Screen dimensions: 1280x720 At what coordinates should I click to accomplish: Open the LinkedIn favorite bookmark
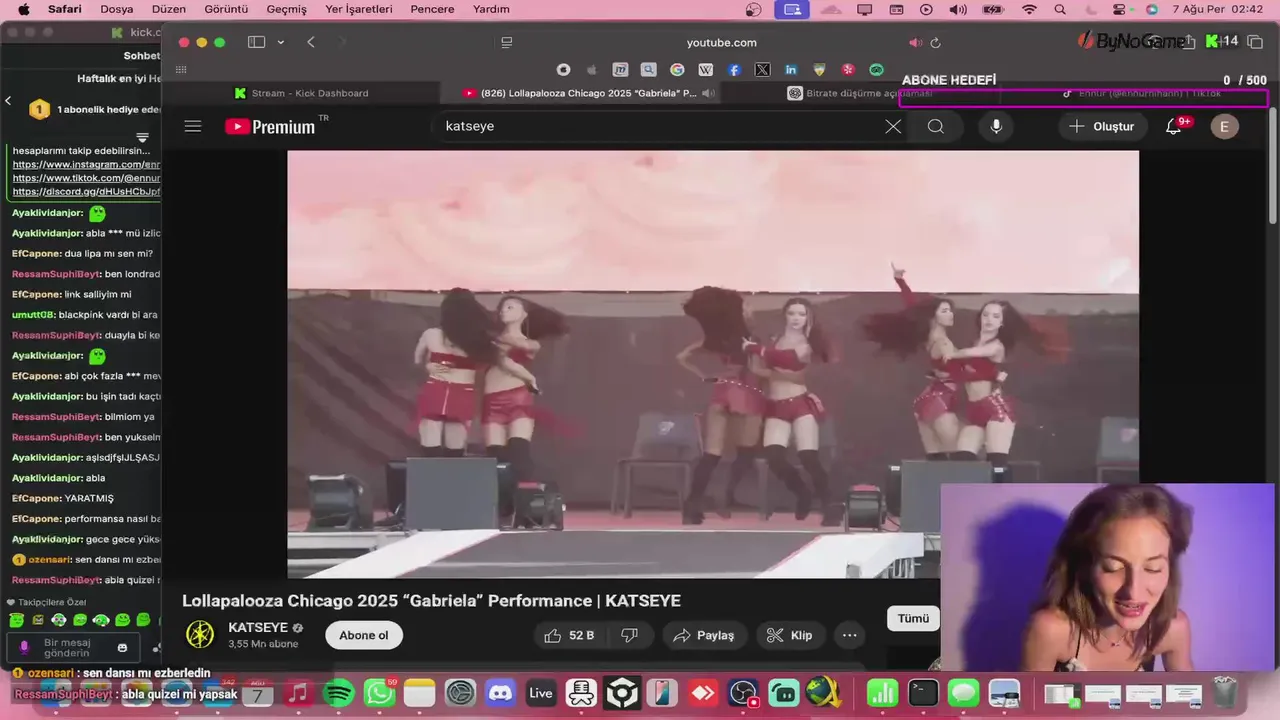pyautogui.click(x=791, y=70)
